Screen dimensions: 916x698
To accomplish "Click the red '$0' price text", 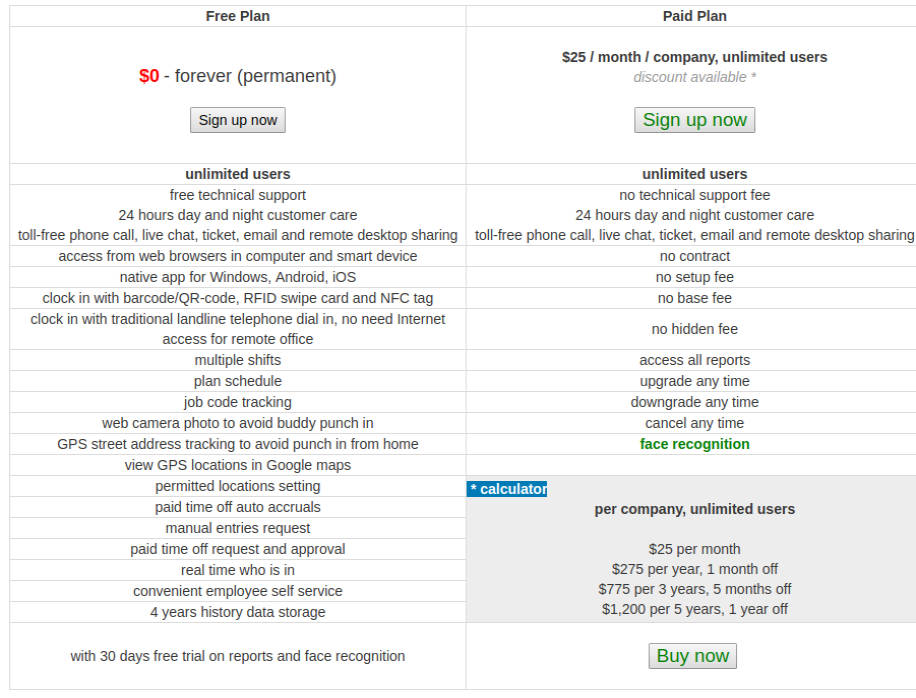I will pyautogui.click(x=146, y=75).
